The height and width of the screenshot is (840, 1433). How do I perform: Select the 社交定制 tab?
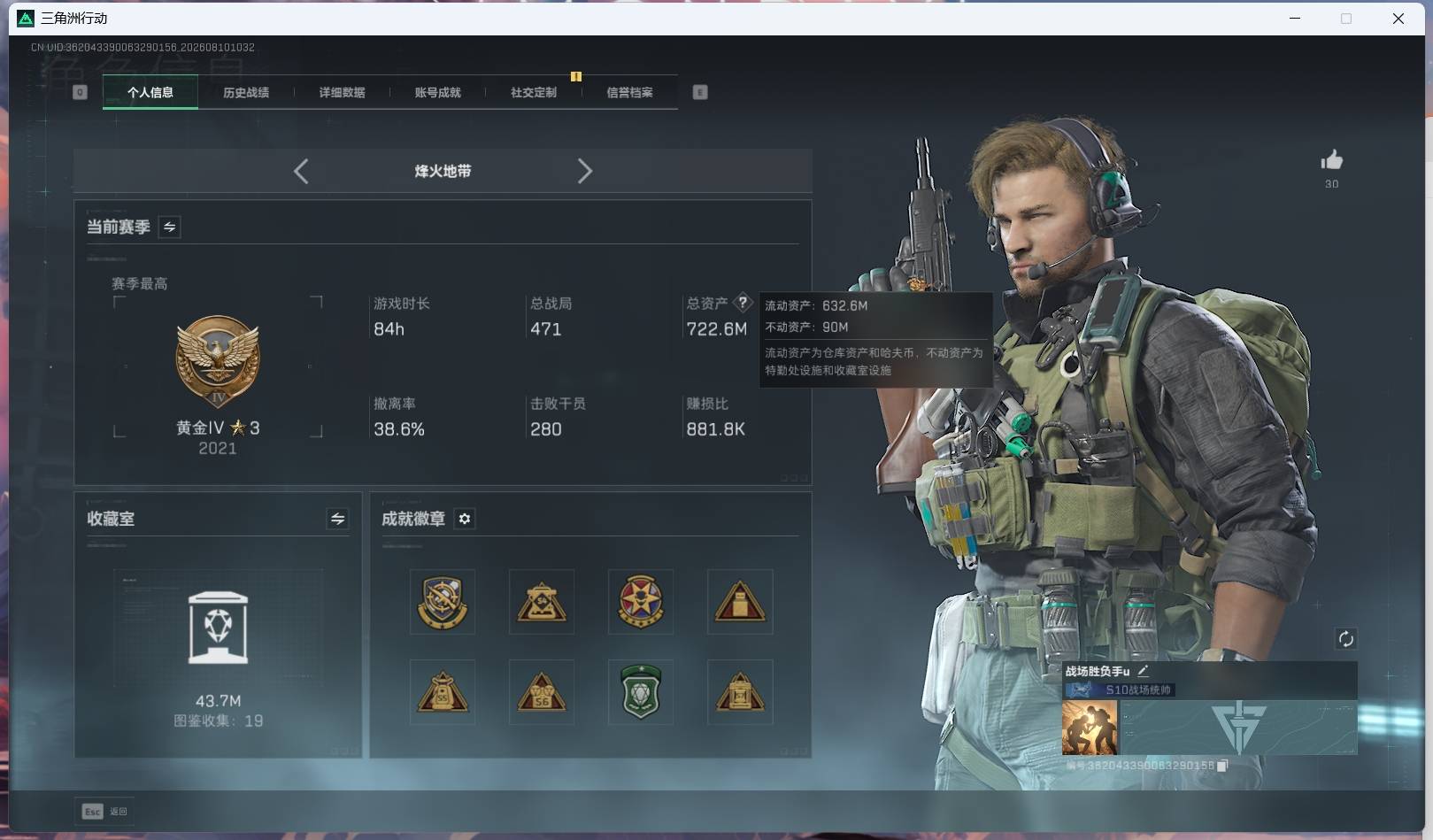click(534, 92)
